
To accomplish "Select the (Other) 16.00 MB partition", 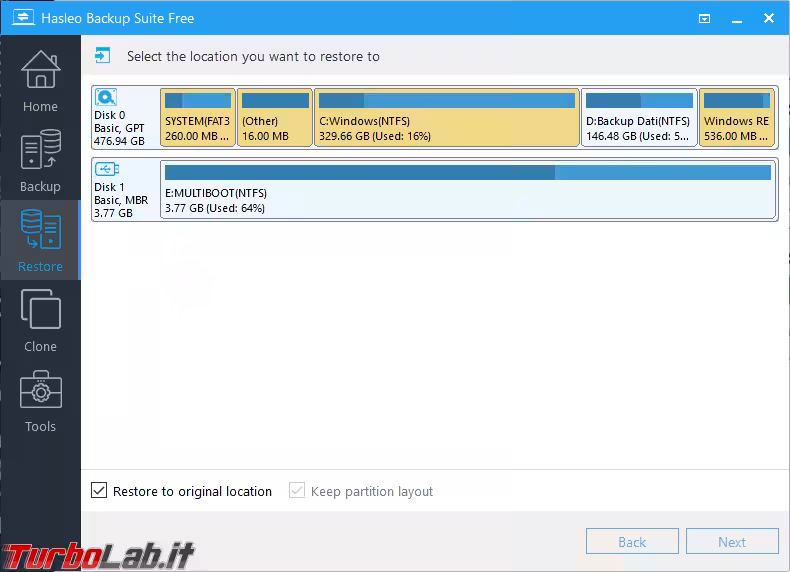I will [275, 118].
